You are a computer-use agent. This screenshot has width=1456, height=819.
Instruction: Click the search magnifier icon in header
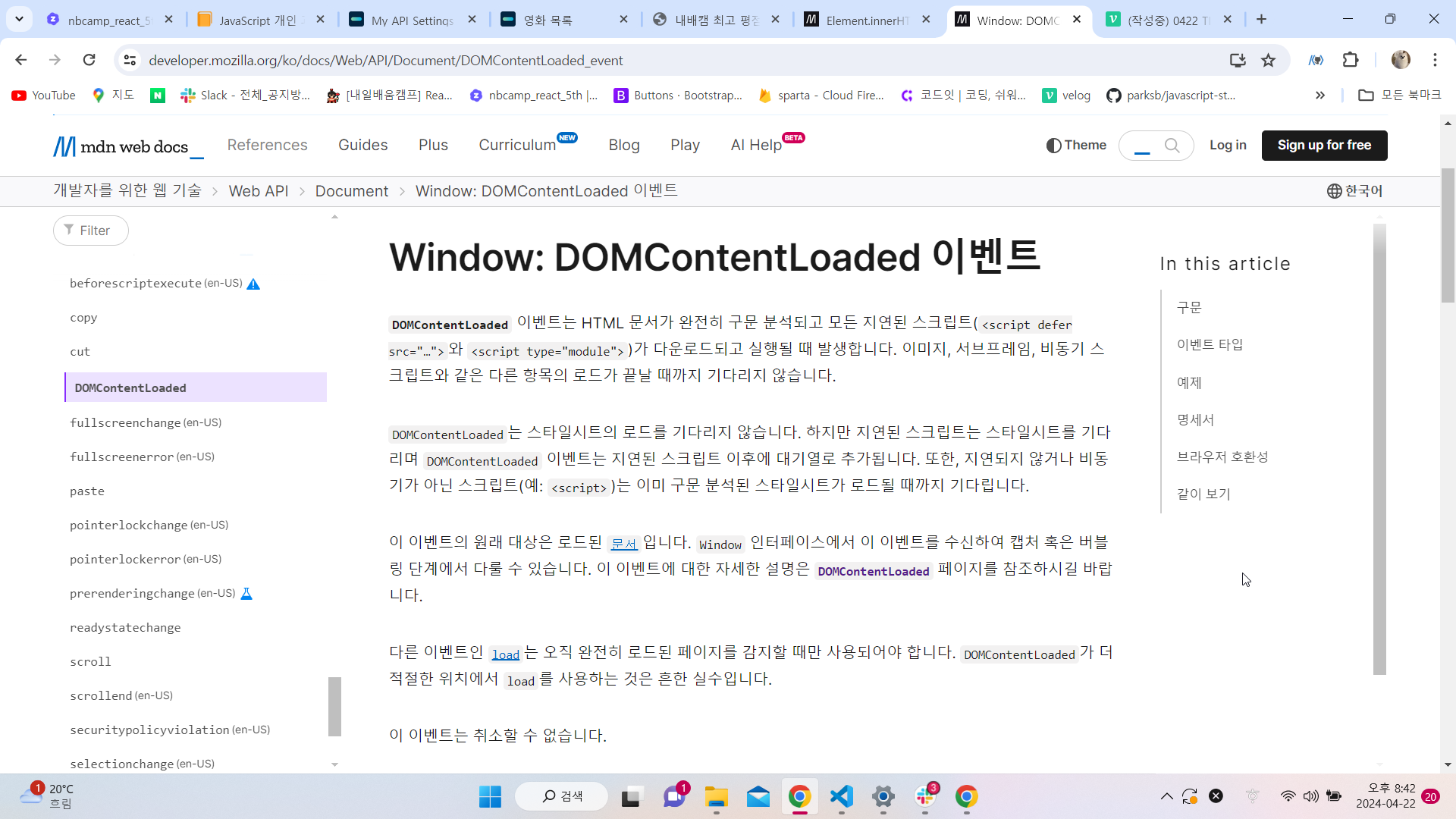tap(1172, 145)
